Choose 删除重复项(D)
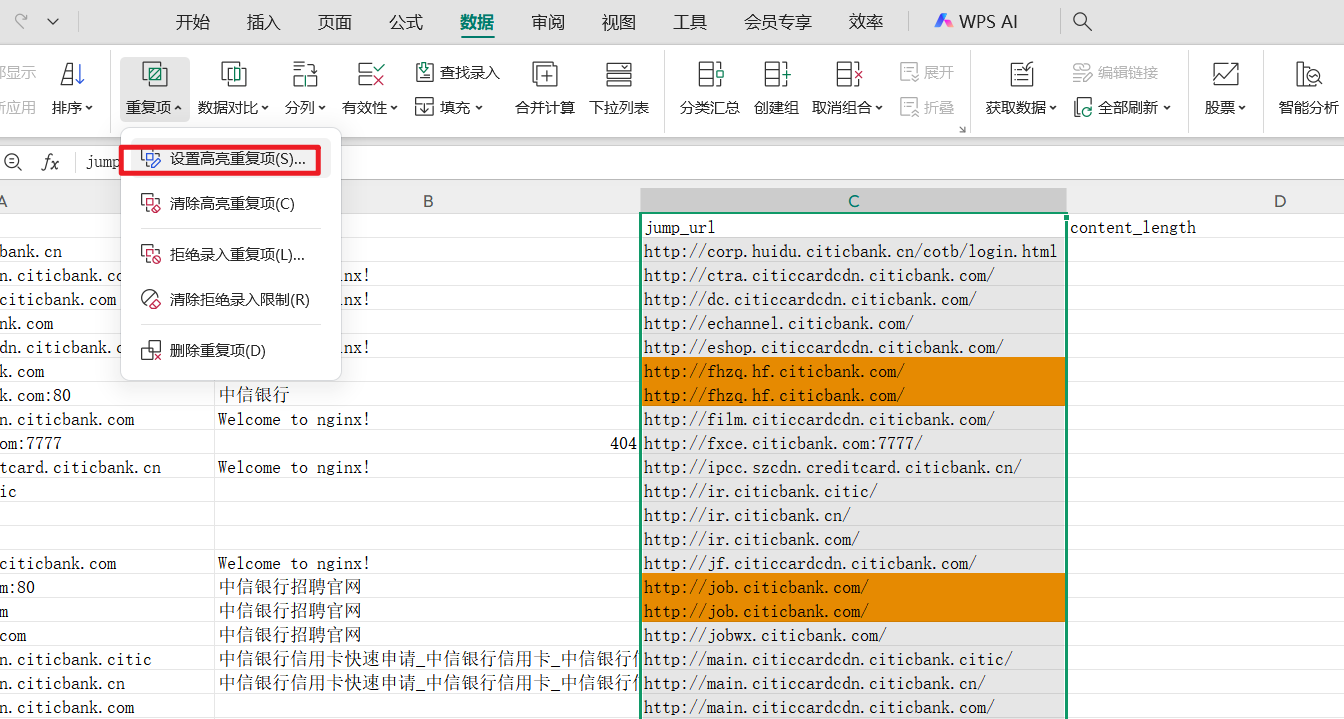 point(231,351)
